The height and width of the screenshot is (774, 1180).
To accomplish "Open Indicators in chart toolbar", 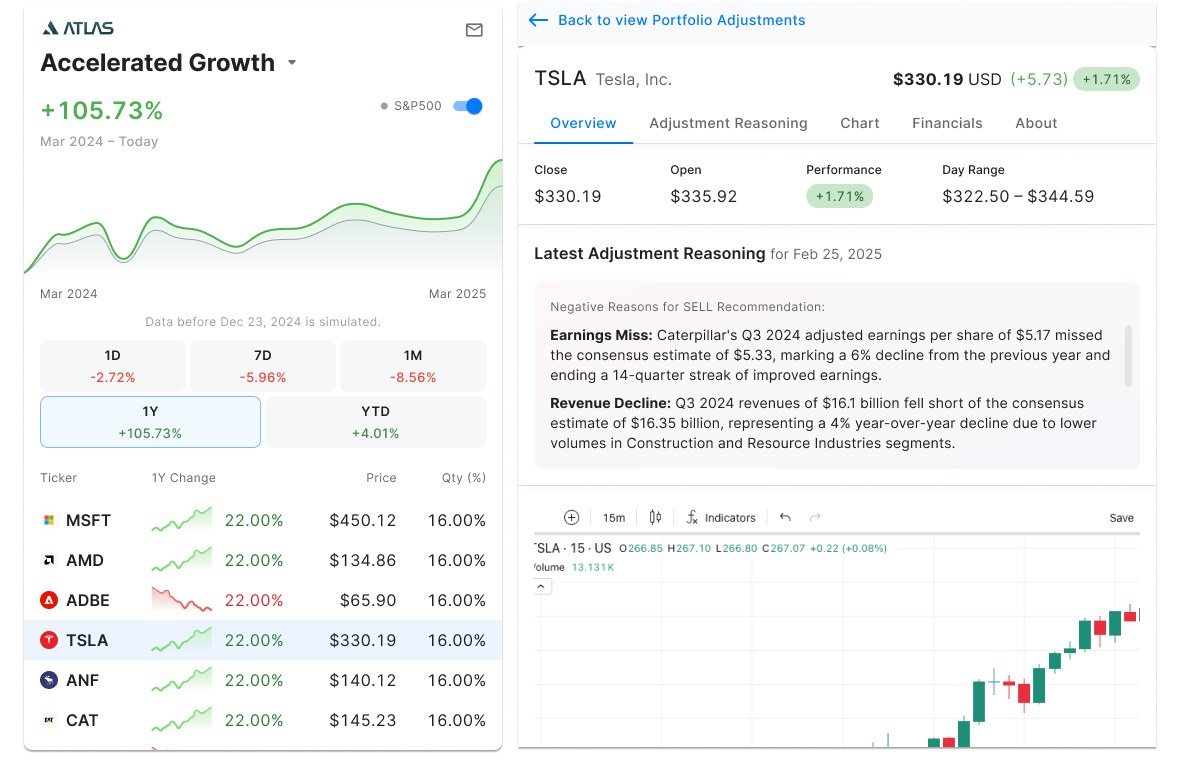I will click(x=720, y=518).
